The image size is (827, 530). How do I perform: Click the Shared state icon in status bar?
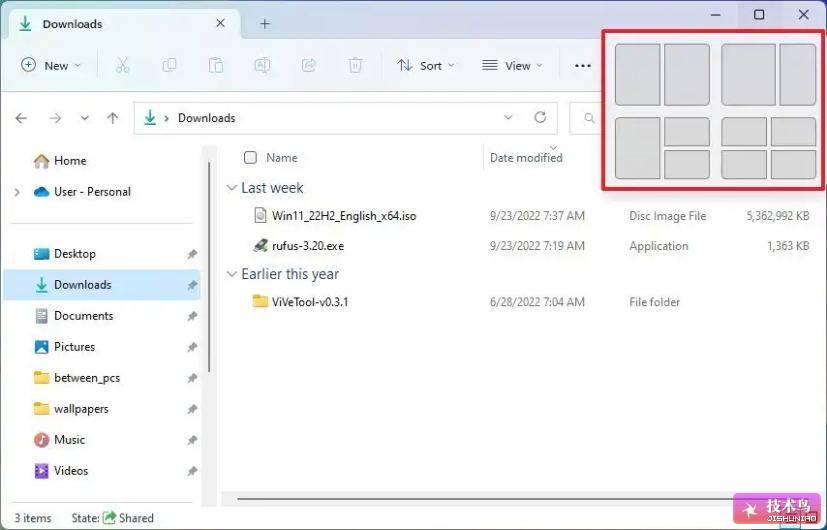tap(109, 517)
